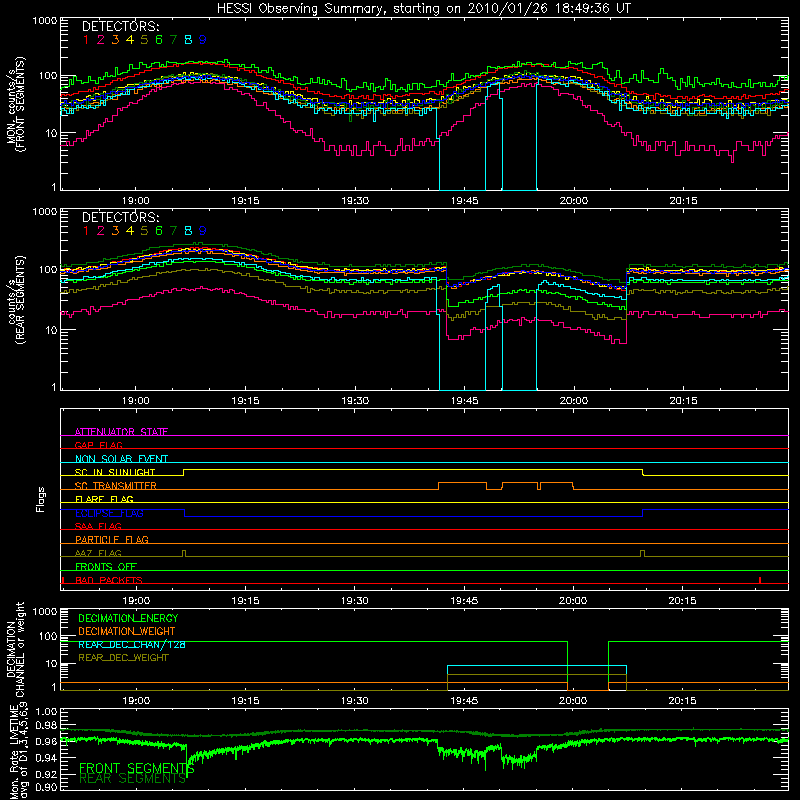Click AAZ FLAG label
This screenshot has width=800, height=800.
pyautogui.click(x=98, y=553)
